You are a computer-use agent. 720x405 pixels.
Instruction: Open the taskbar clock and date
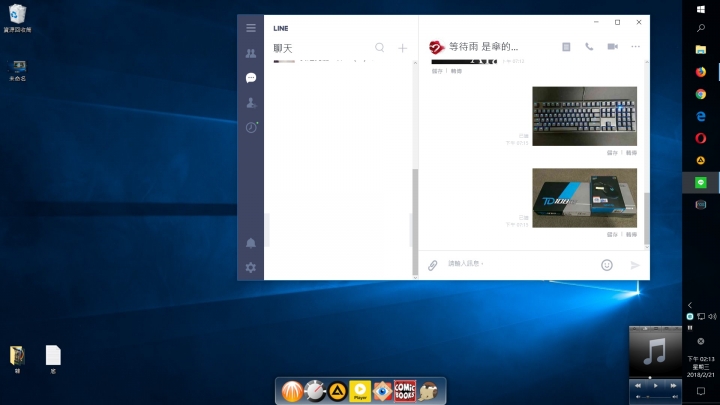[x=701, y=366]
